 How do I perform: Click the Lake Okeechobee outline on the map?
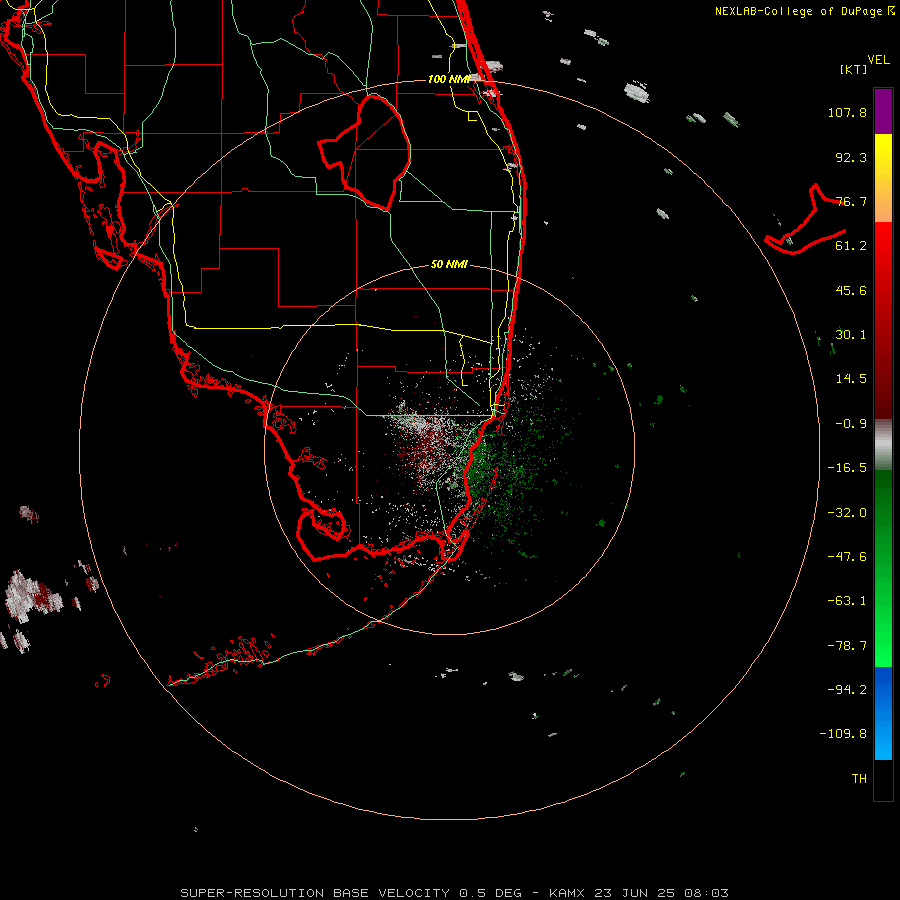365,153
